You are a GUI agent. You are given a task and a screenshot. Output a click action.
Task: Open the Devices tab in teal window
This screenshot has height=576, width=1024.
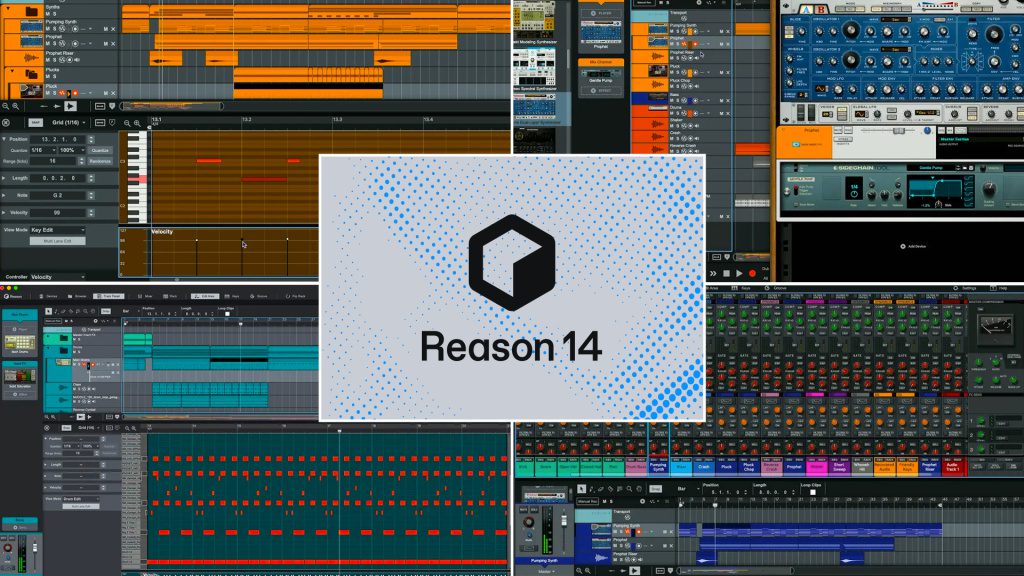(x=49, y=296)
